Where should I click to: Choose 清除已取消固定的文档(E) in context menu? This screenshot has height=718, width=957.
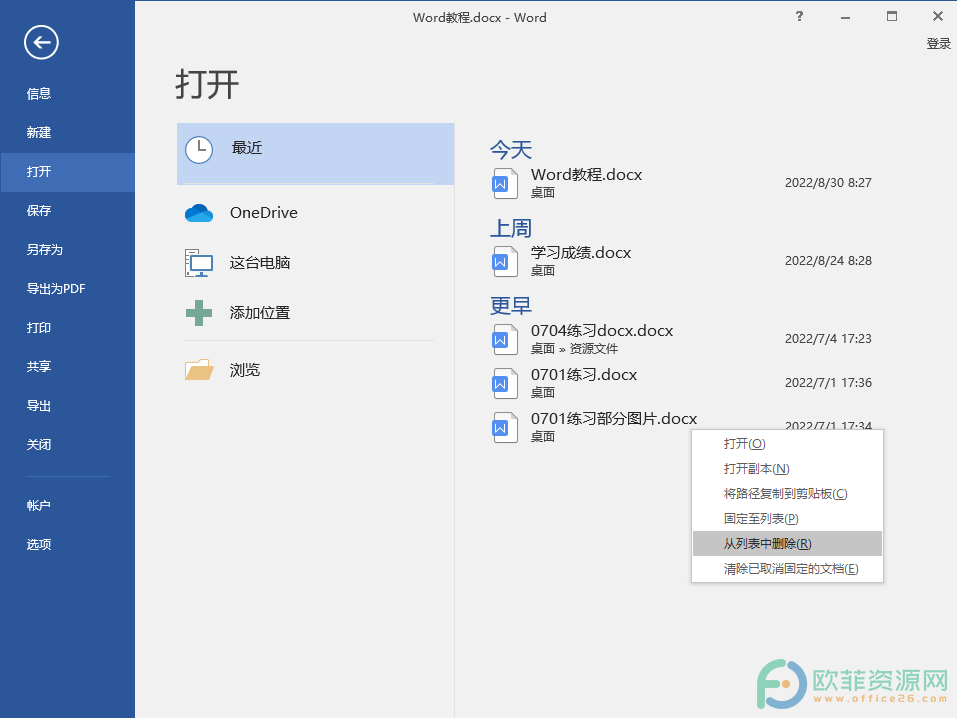pyautogui.click(x=787, y=569)
